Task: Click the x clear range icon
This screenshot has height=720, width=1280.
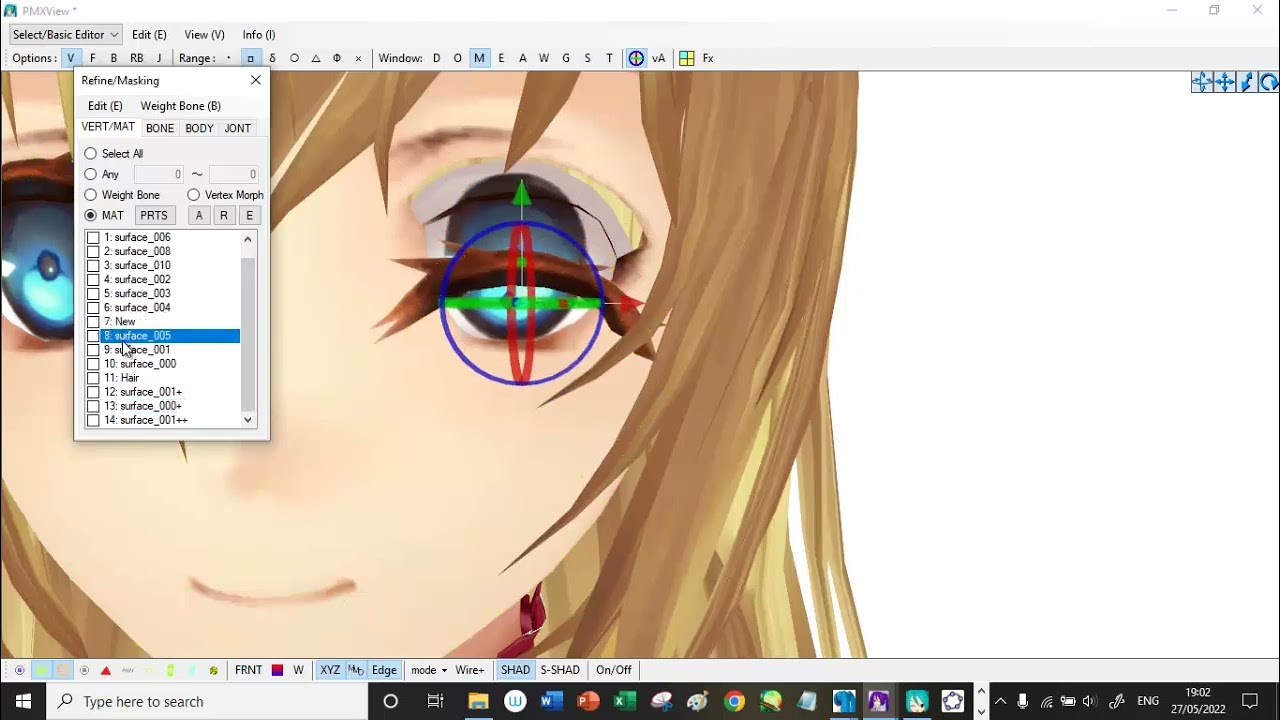Action: tap(358, 58)
